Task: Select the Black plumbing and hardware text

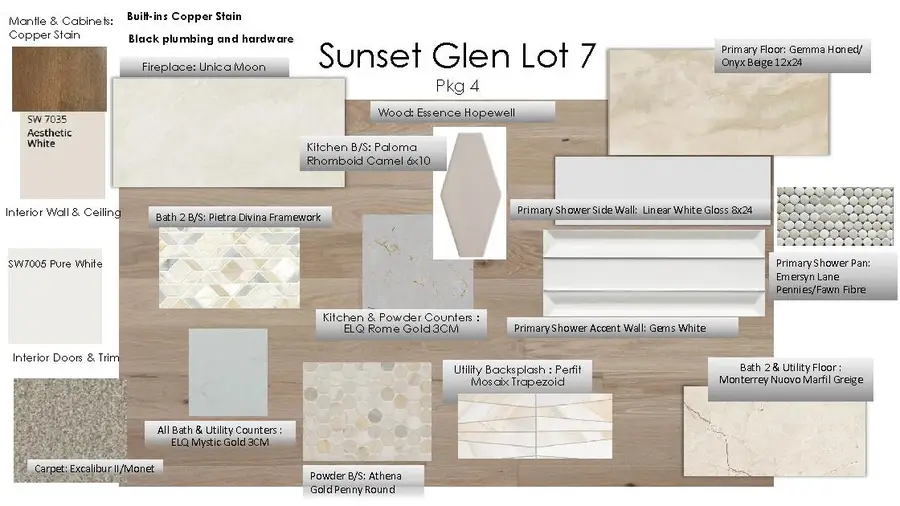Action: [211, 39]
